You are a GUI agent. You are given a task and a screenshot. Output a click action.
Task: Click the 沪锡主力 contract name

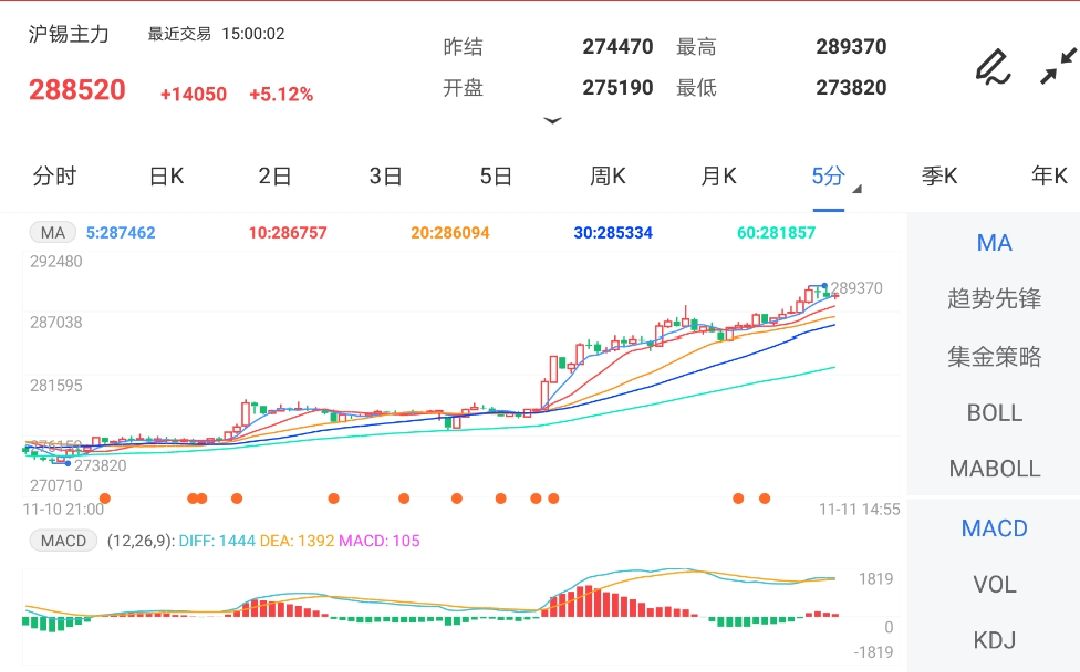tap(69, 34)
